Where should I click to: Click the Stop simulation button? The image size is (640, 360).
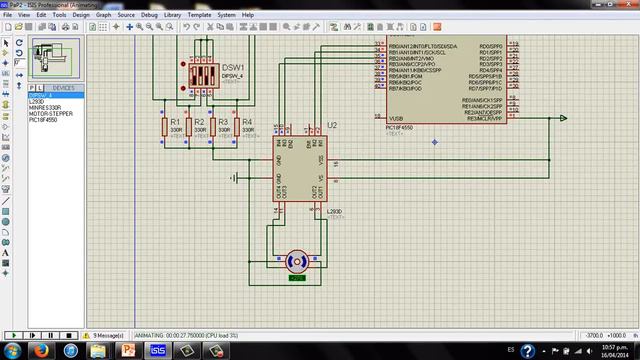coord(69,335)
